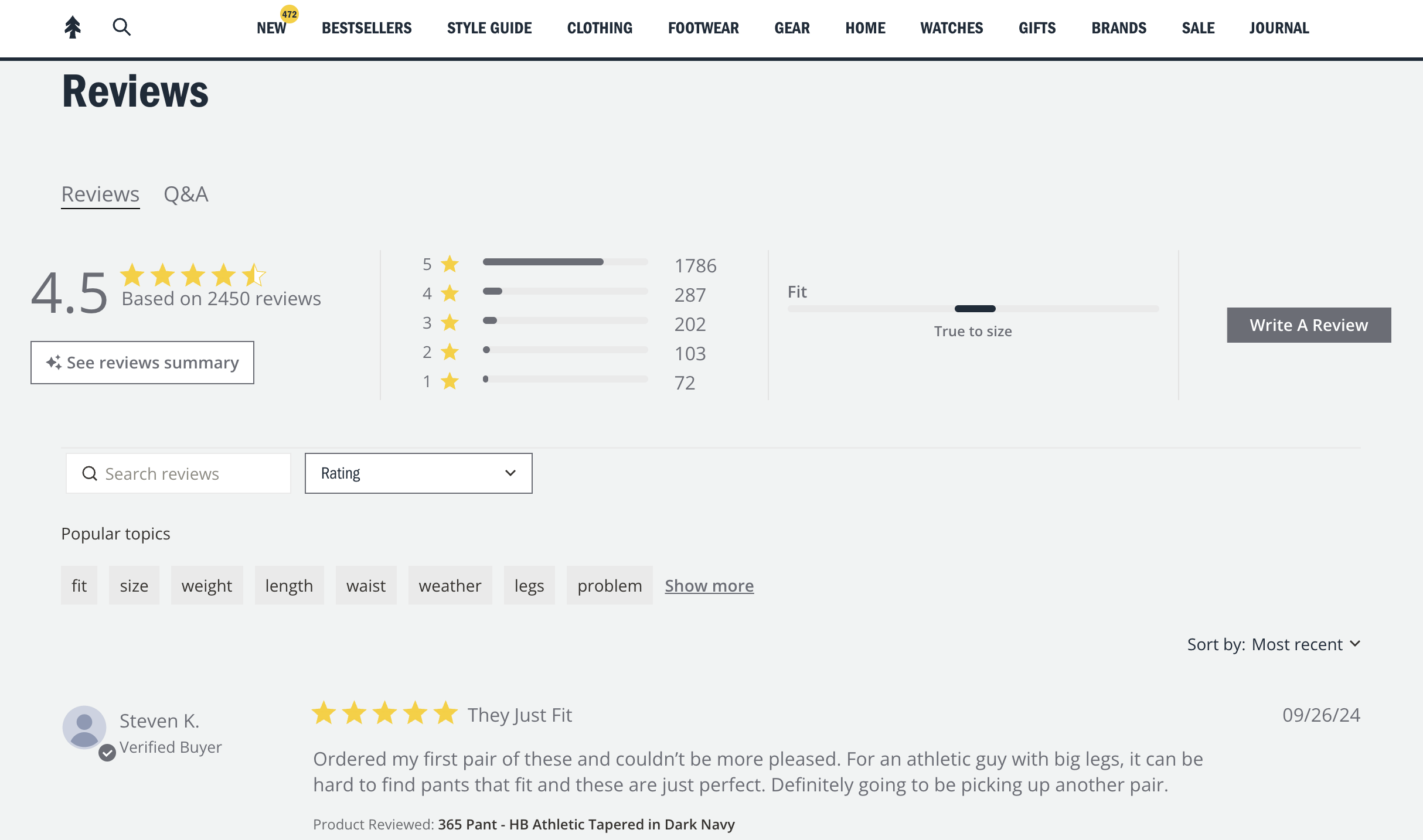This screenshot has height=840, width=1423.
Task: Click the 5-star row star icon
Action: [x=450, y=264]
